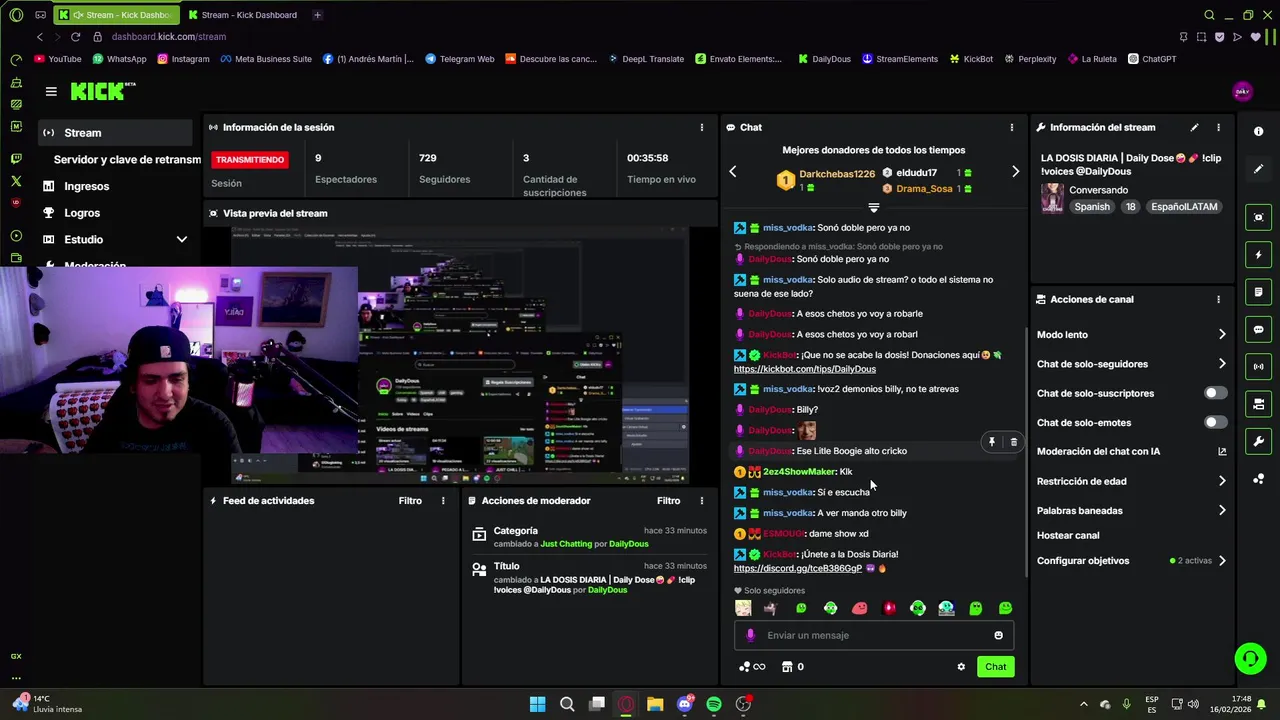The height and width of the screenshot is (720, 1280).
Task: Open the discord.gg invite link
Action: tap(797, 568)
